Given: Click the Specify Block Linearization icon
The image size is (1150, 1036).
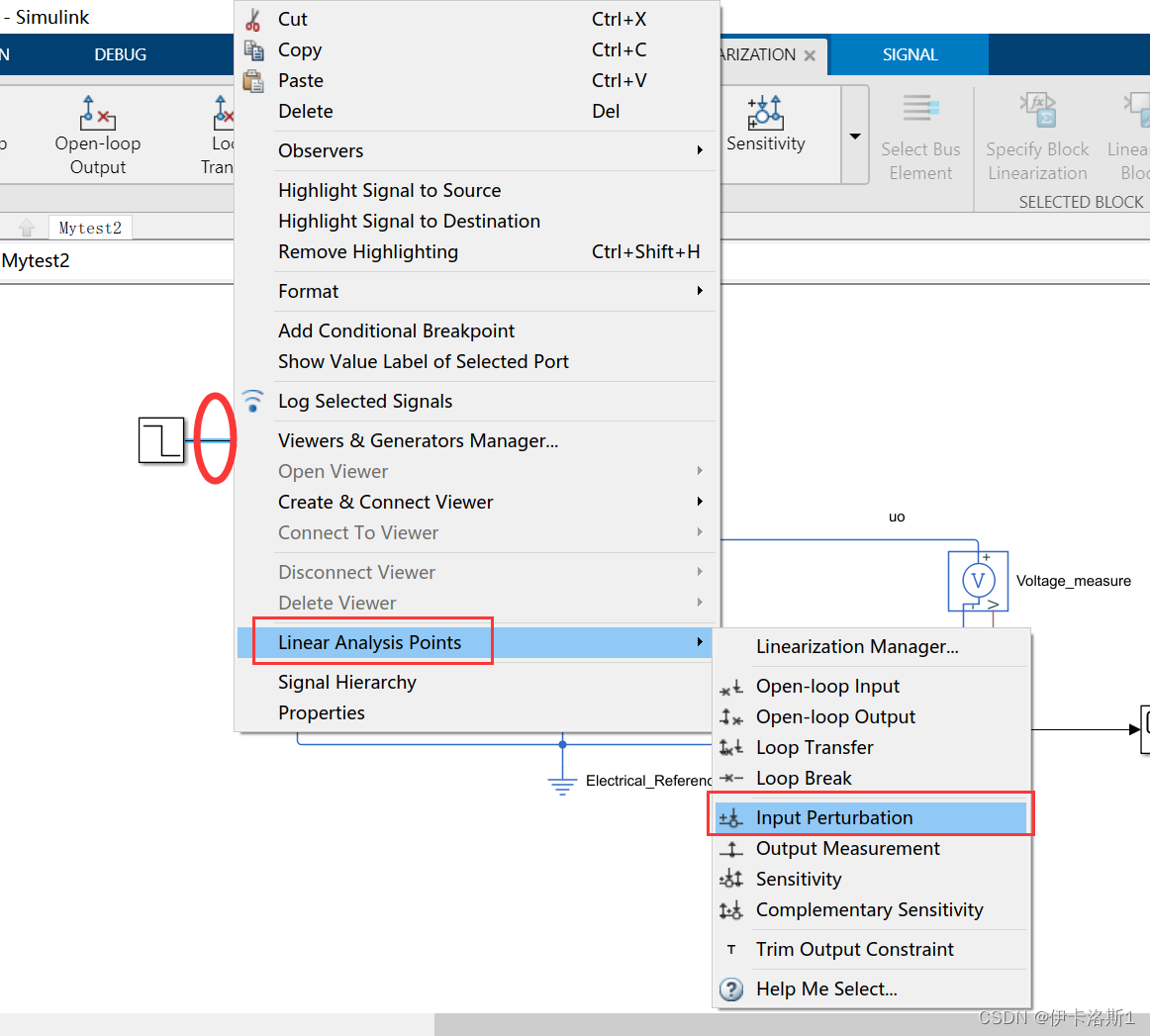Looking at the screenshot, I should pyautogui.click(x=1037, y=109).
